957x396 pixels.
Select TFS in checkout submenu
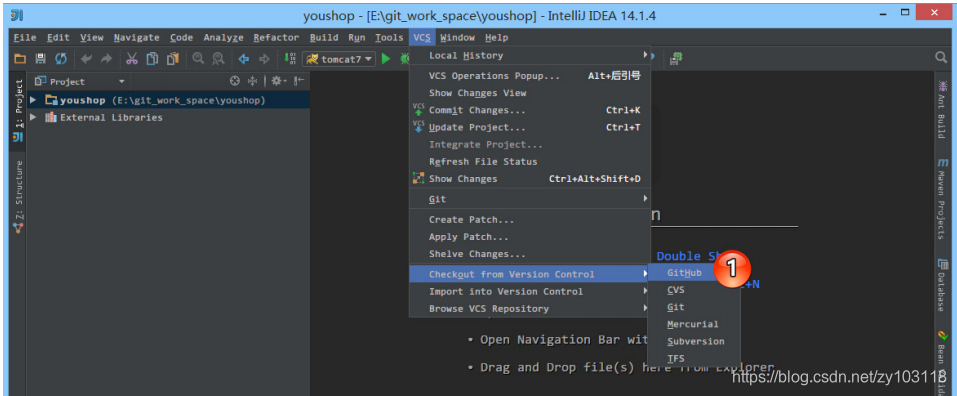point(694,359)
